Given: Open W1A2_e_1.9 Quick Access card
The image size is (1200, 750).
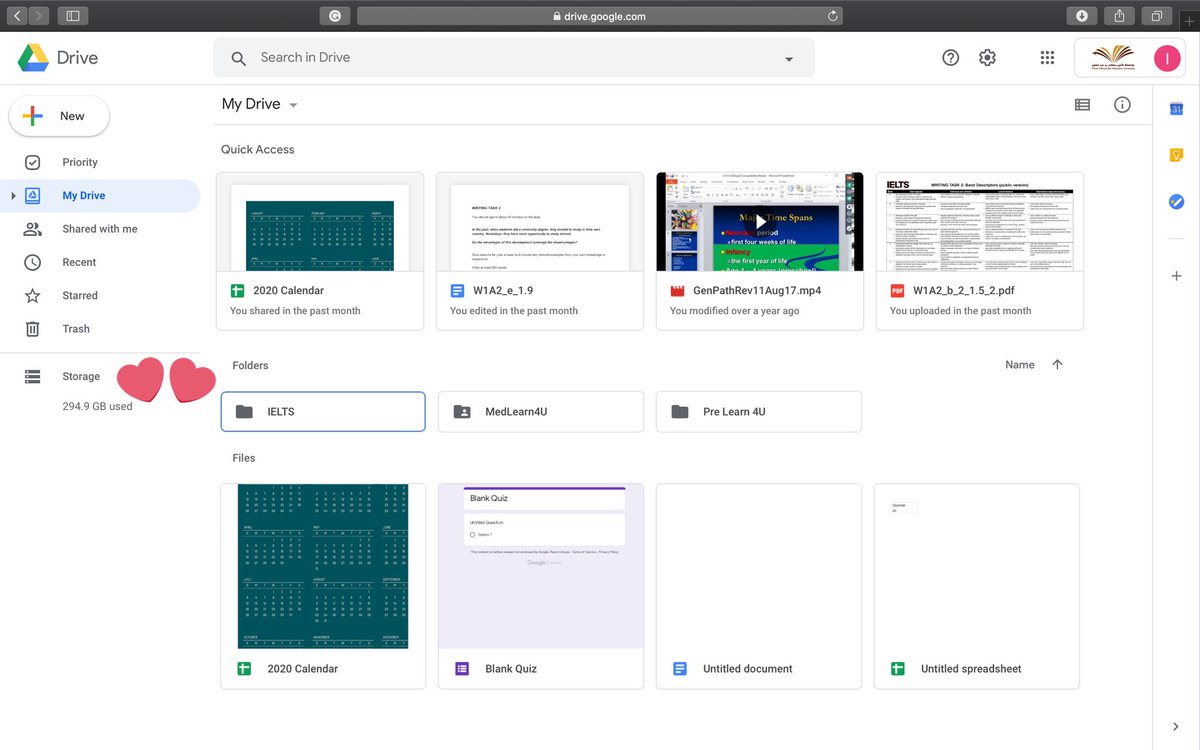Looking at the screenshot, I should click(540, 251).
